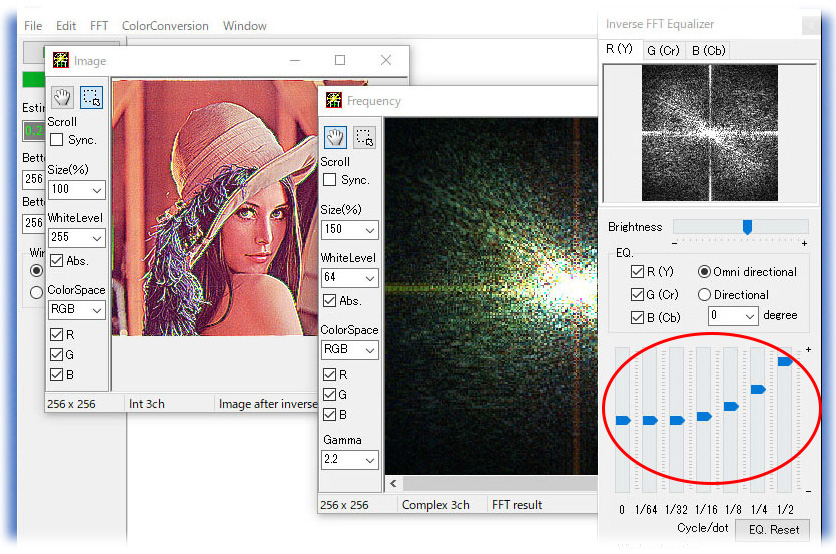Select the hand scroll tool in Image window
836x554 pixels.
pos(62,98)
